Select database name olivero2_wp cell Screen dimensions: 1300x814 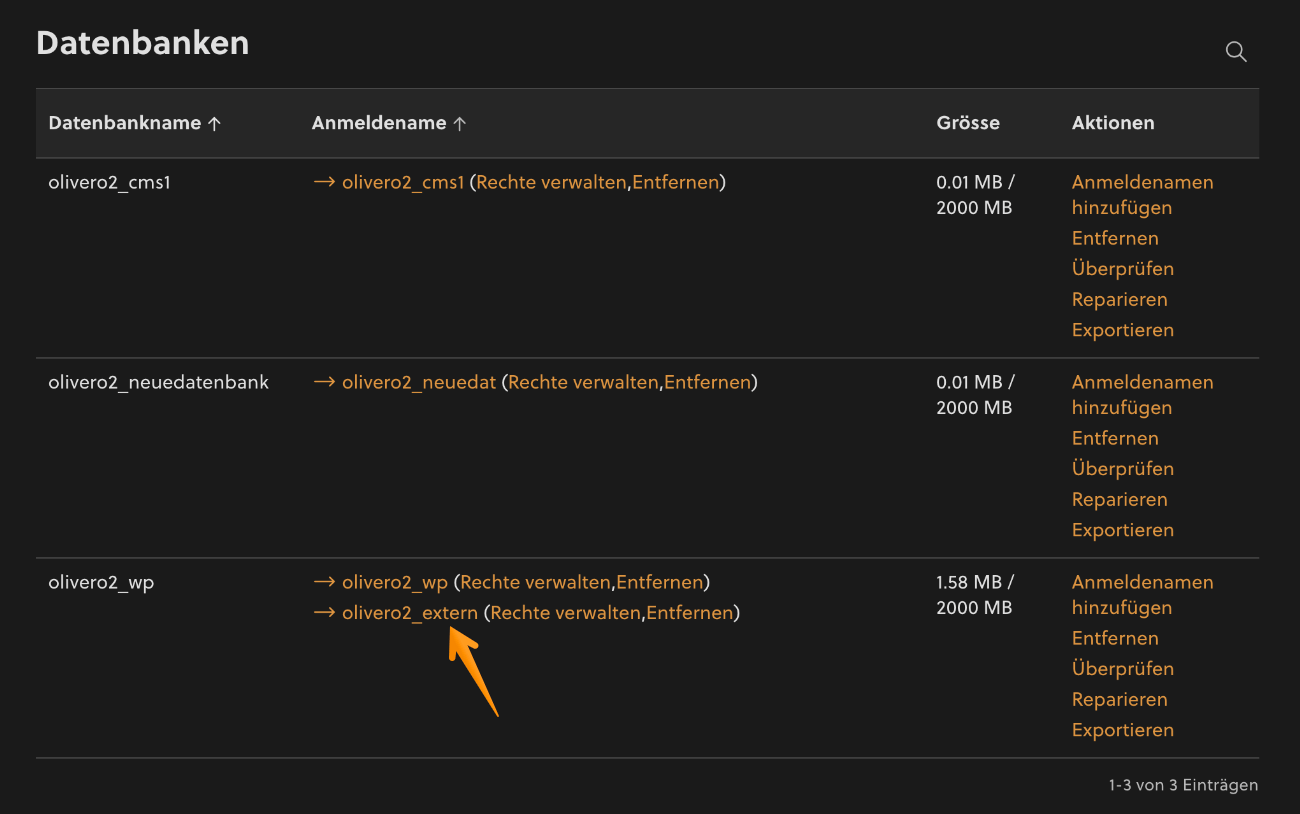(101, 582)
